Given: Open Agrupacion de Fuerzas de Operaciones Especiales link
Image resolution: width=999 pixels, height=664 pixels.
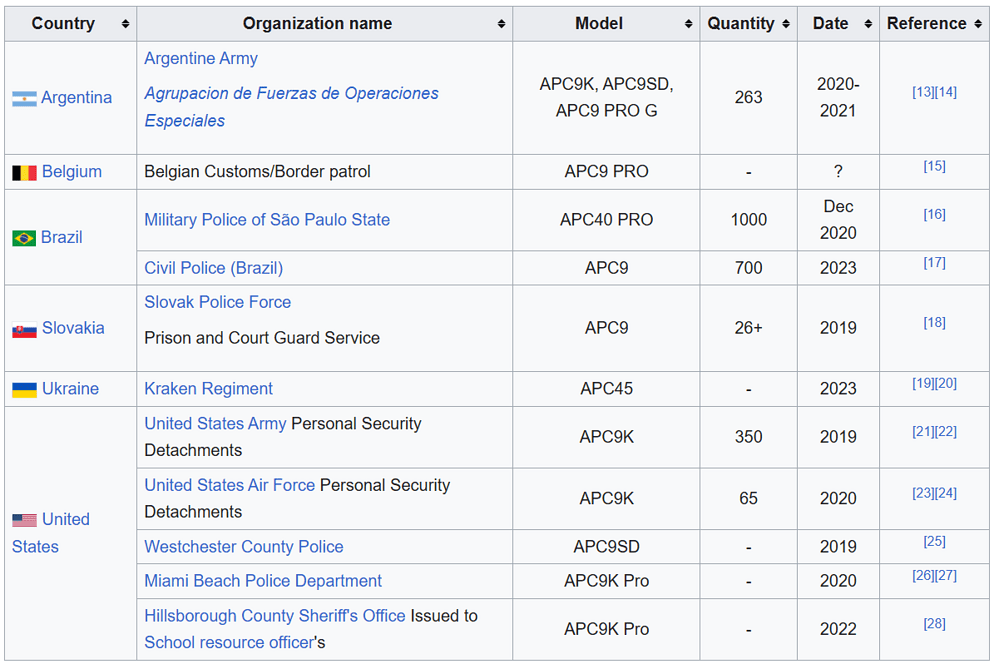Looking at the screenshot, I should [x=291, y=107].
